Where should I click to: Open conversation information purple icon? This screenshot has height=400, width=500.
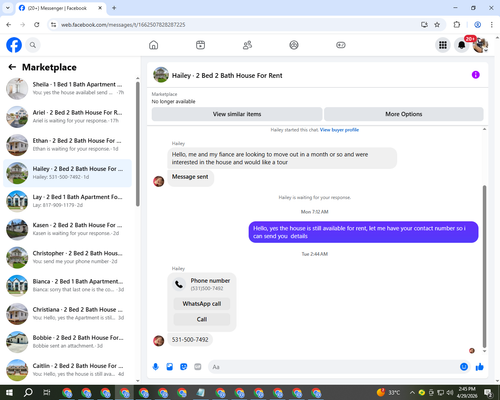pyautogui.click(x=475, y=75)
